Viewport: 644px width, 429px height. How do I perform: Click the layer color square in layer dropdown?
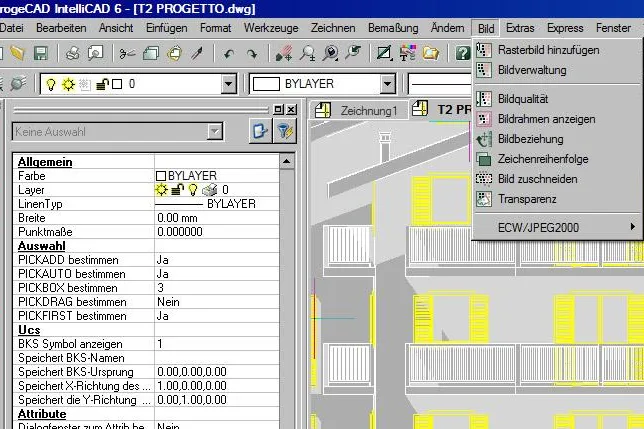point(117,84)
